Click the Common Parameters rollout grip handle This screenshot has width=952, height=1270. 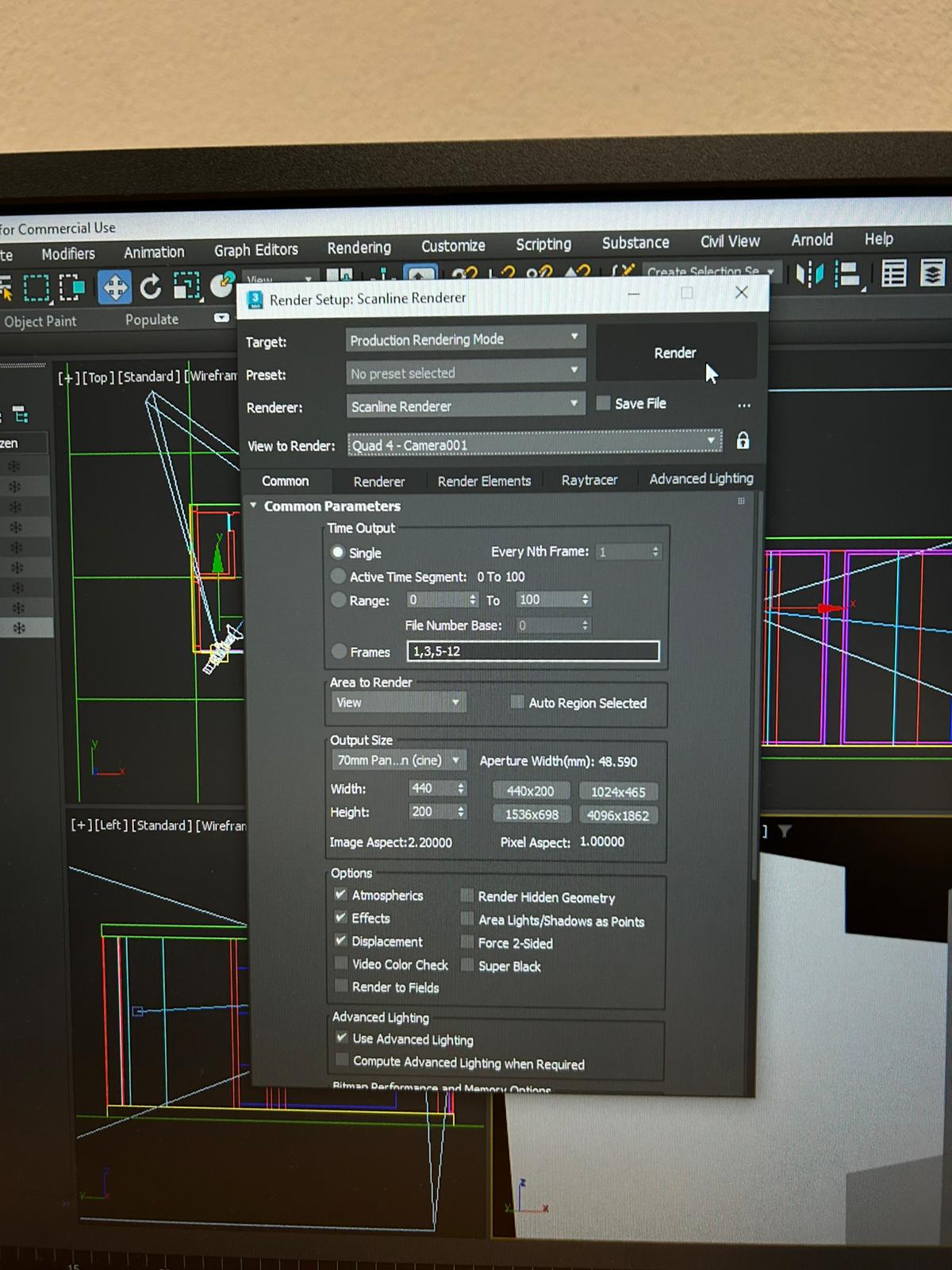(x=741, y=501)
